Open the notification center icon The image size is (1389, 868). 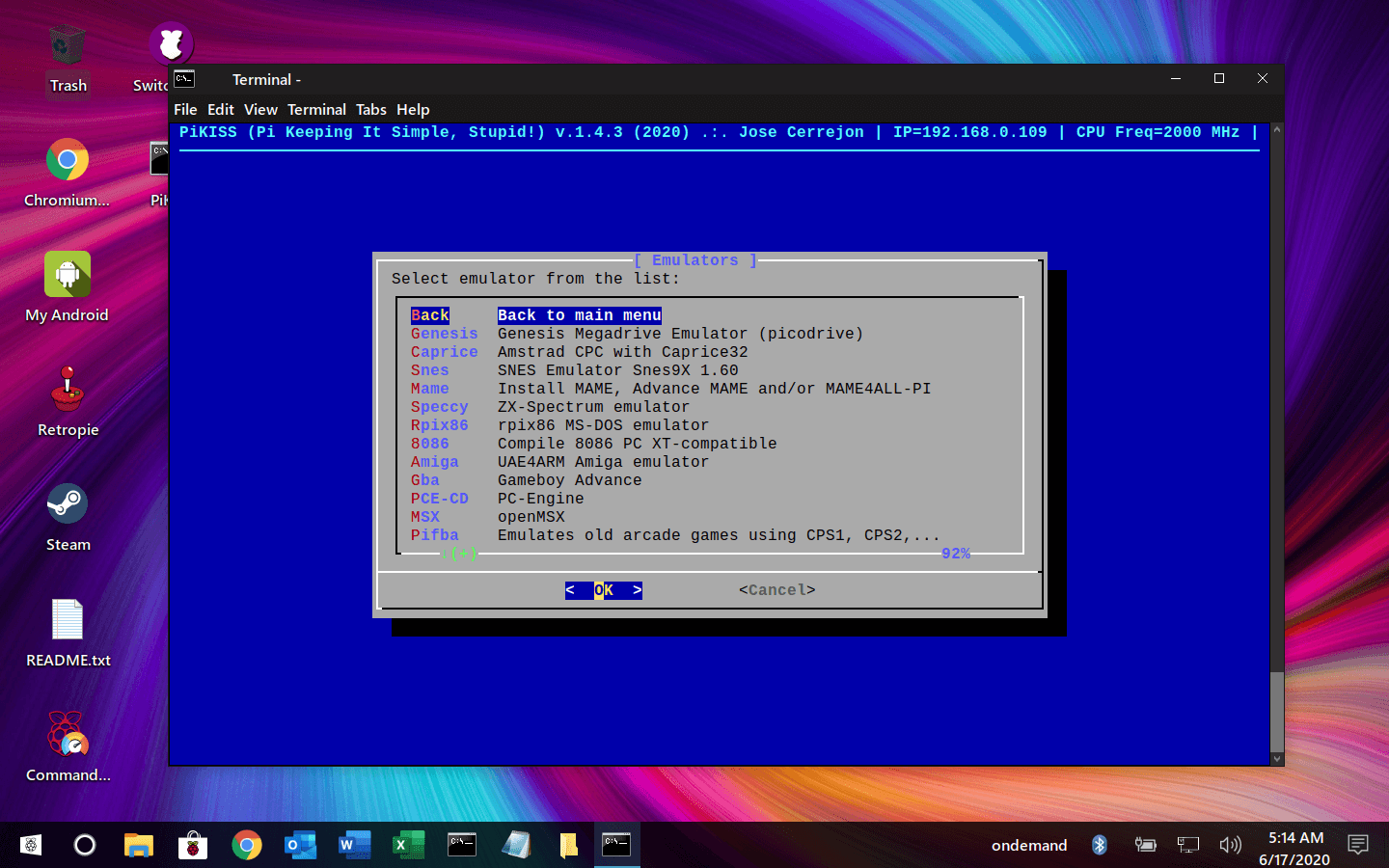click(1358, 845)
